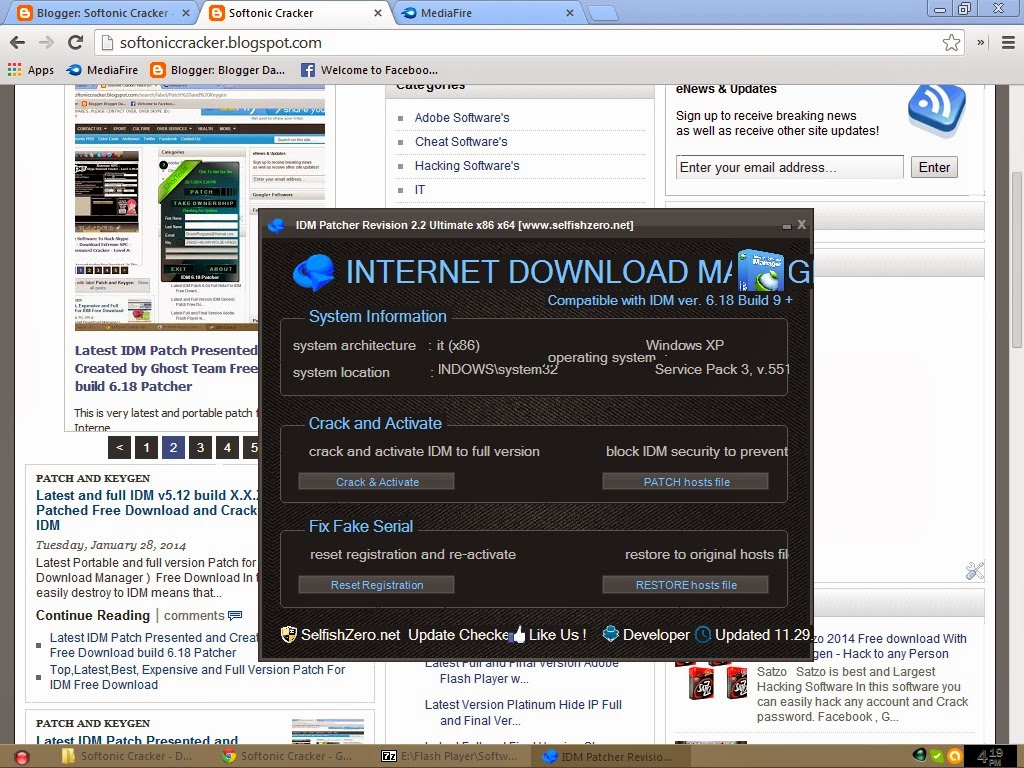Open the Chrome hamburger menu
Image resolution: width=1024 pixels, height=768 pixels.
point(1008,43)
